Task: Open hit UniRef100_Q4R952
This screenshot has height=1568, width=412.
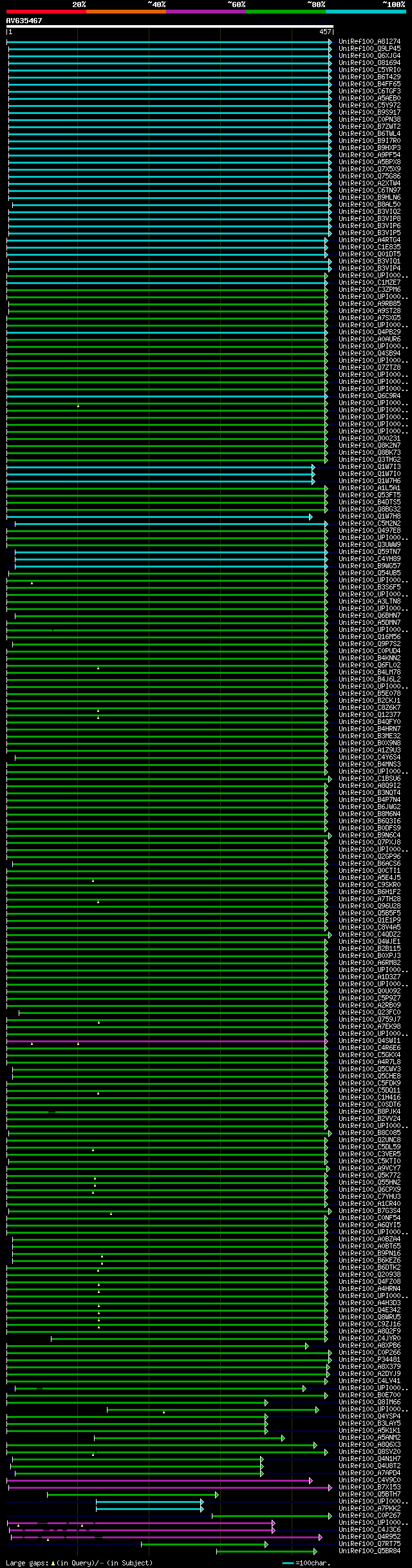Action: point(370,1536)
